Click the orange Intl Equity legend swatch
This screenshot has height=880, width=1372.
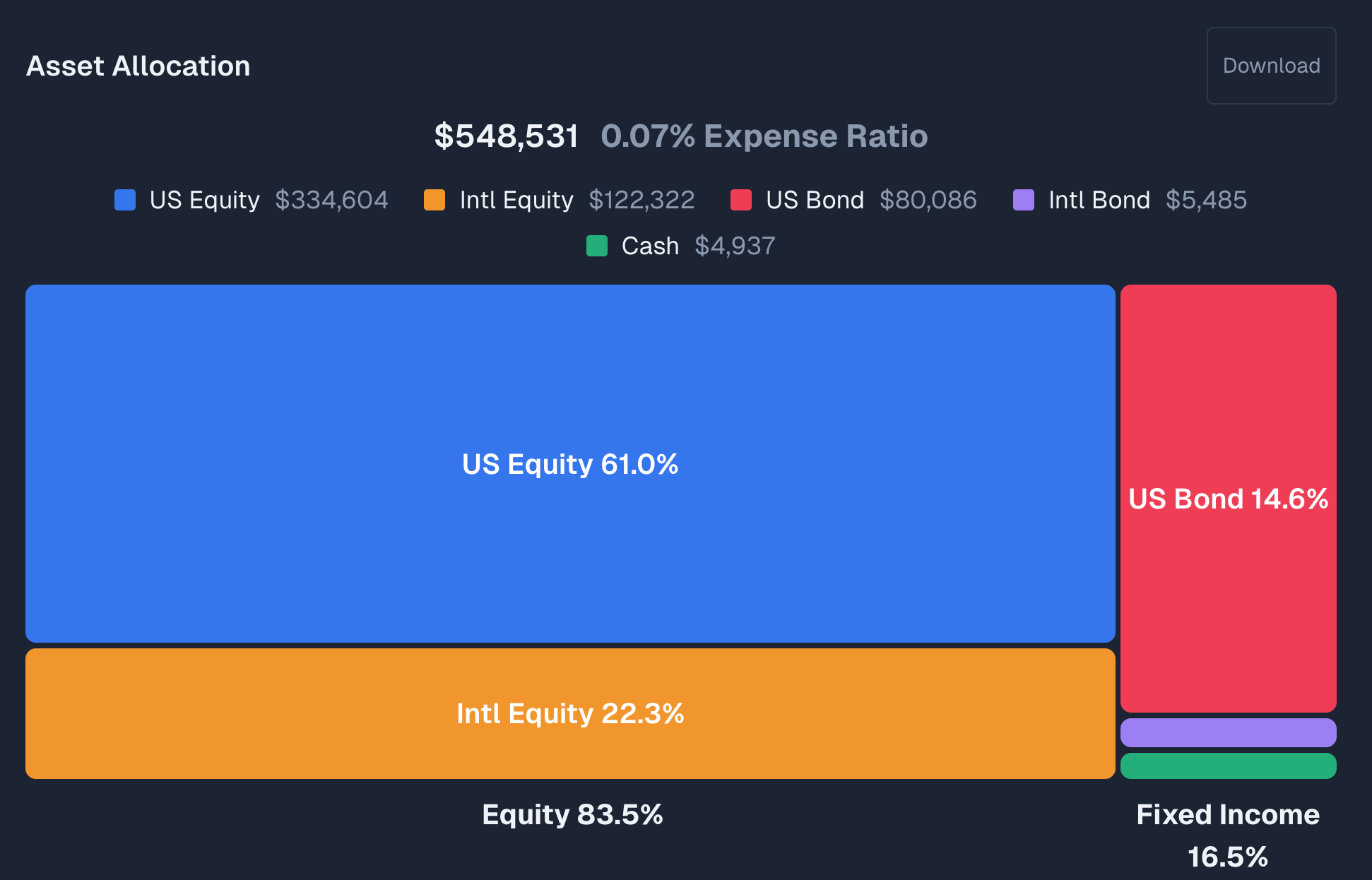click(433, 201)
